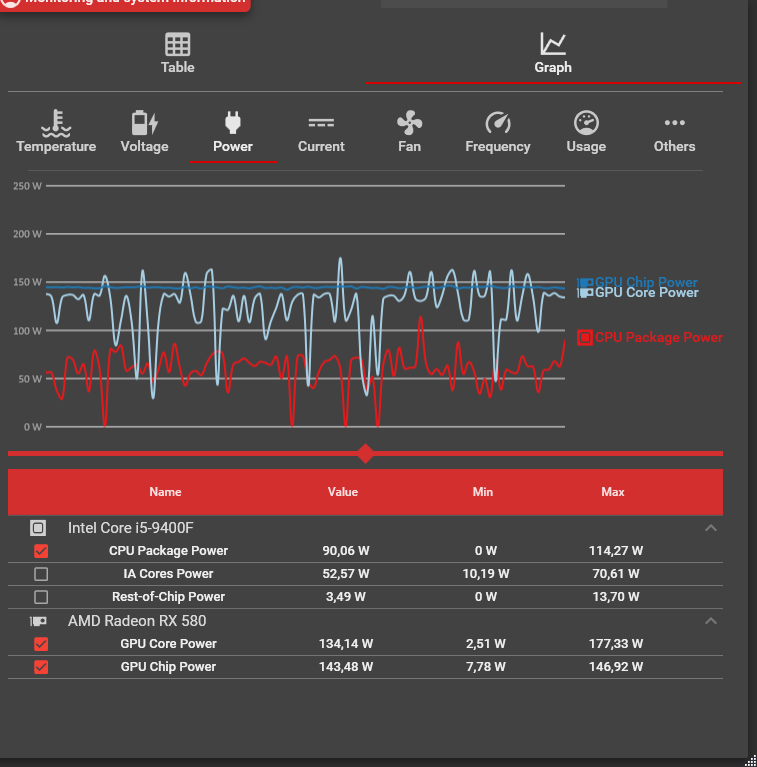The height and width of the screenshot is (767, 757).
Task: Uncheck the CPU Package Power checkbox
Action: (41, 551)
